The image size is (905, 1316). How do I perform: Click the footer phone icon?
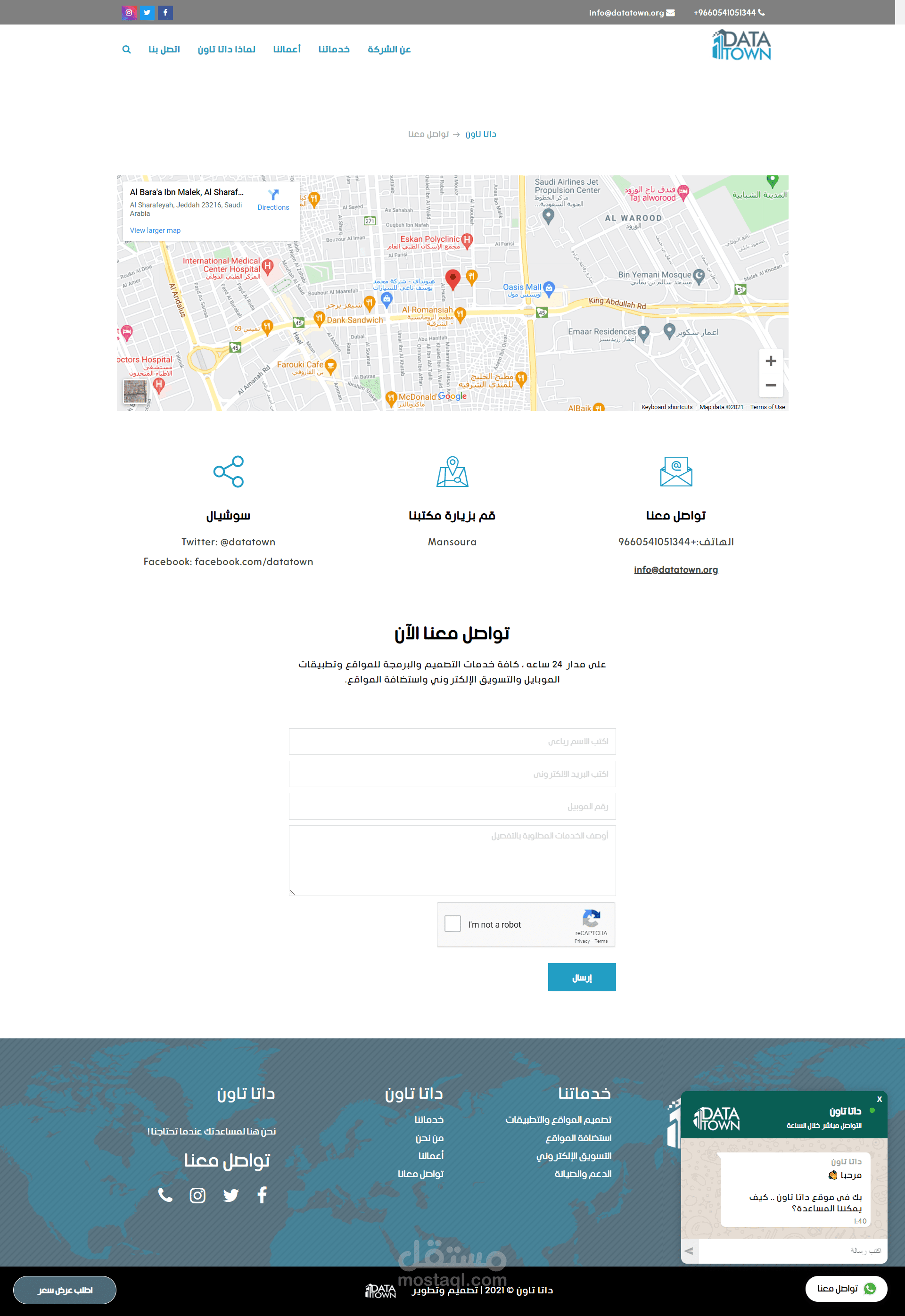(165, 1195)
